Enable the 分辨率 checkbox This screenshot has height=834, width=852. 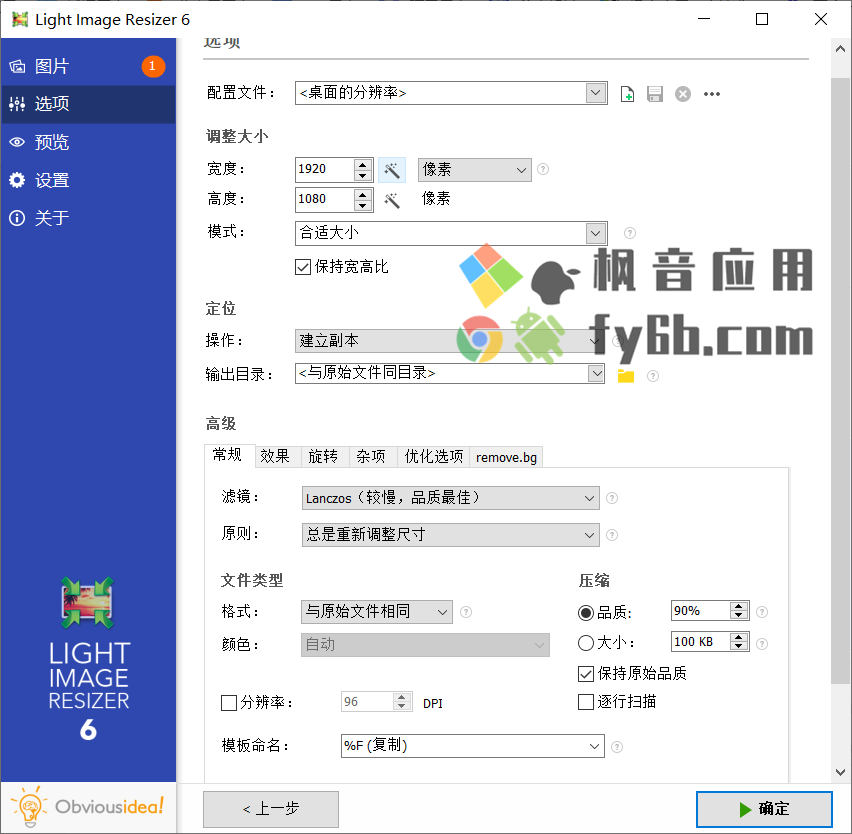click(229, 703)
